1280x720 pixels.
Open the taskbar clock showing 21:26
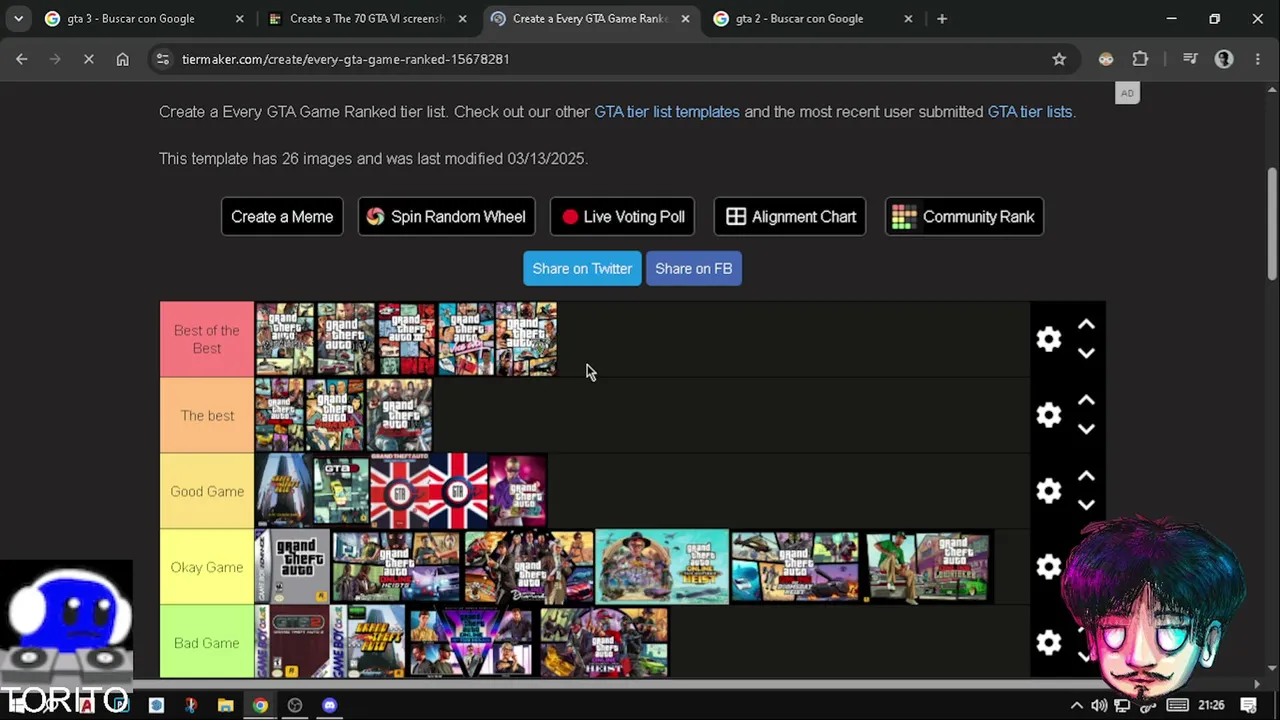coord(1211,705)
